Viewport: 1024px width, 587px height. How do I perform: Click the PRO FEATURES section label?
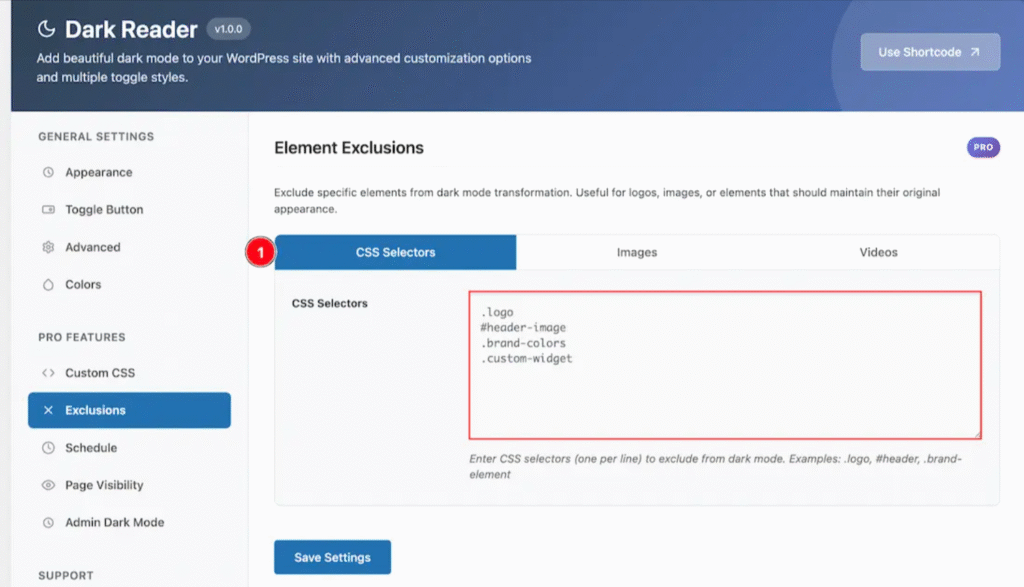tap(82, 337)
